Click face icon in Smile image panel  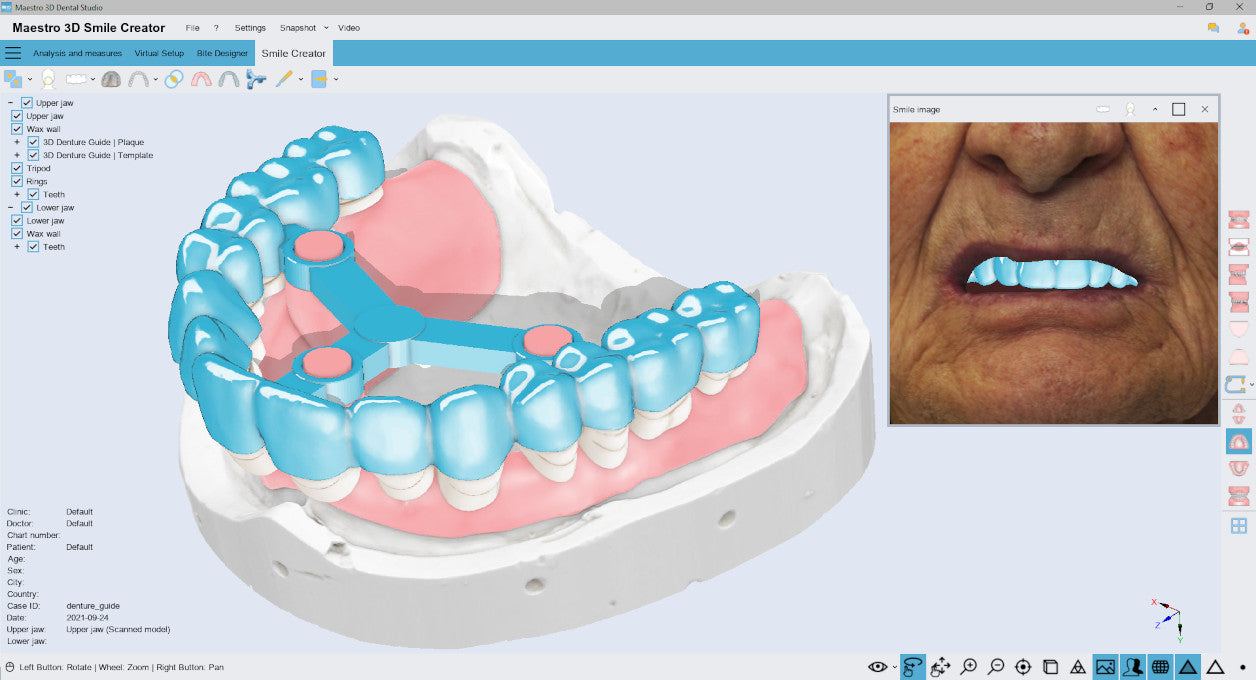click(1130, 109)
